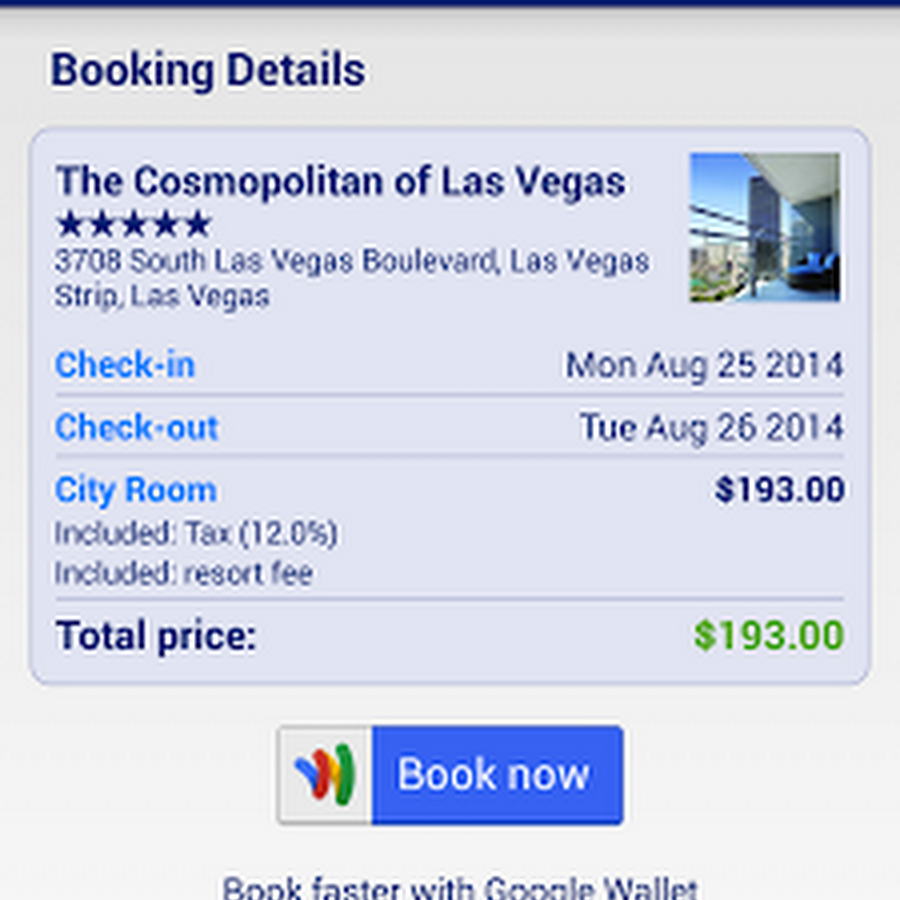Tap the Included resort fee line

(183, 574)
